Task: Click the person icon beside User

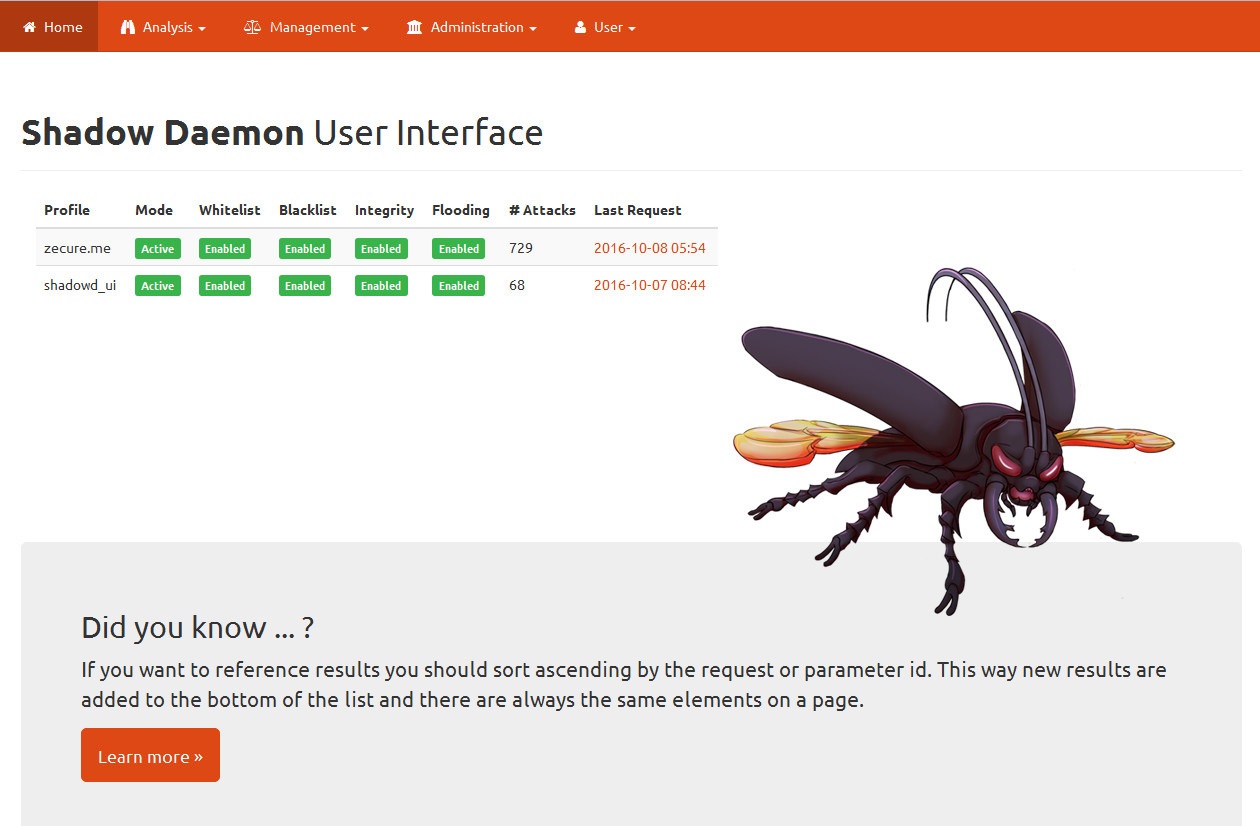Action: (580, 27)
